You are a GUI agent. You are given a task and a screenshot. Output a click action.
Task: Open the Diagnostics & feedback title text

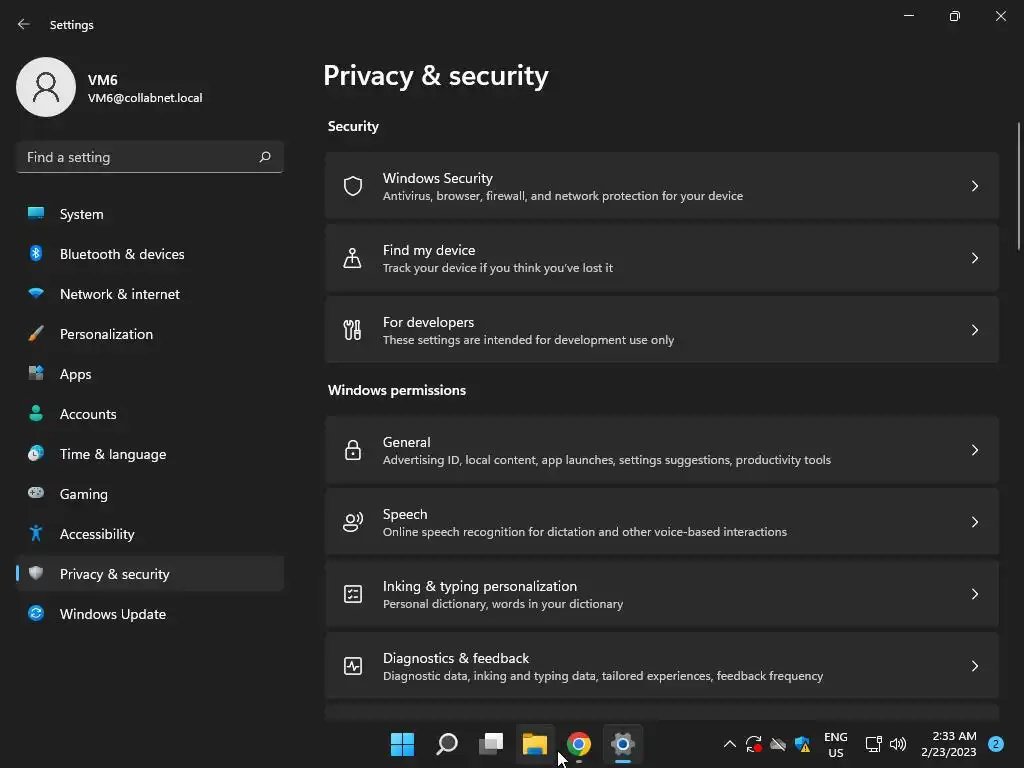pos(456,658)
